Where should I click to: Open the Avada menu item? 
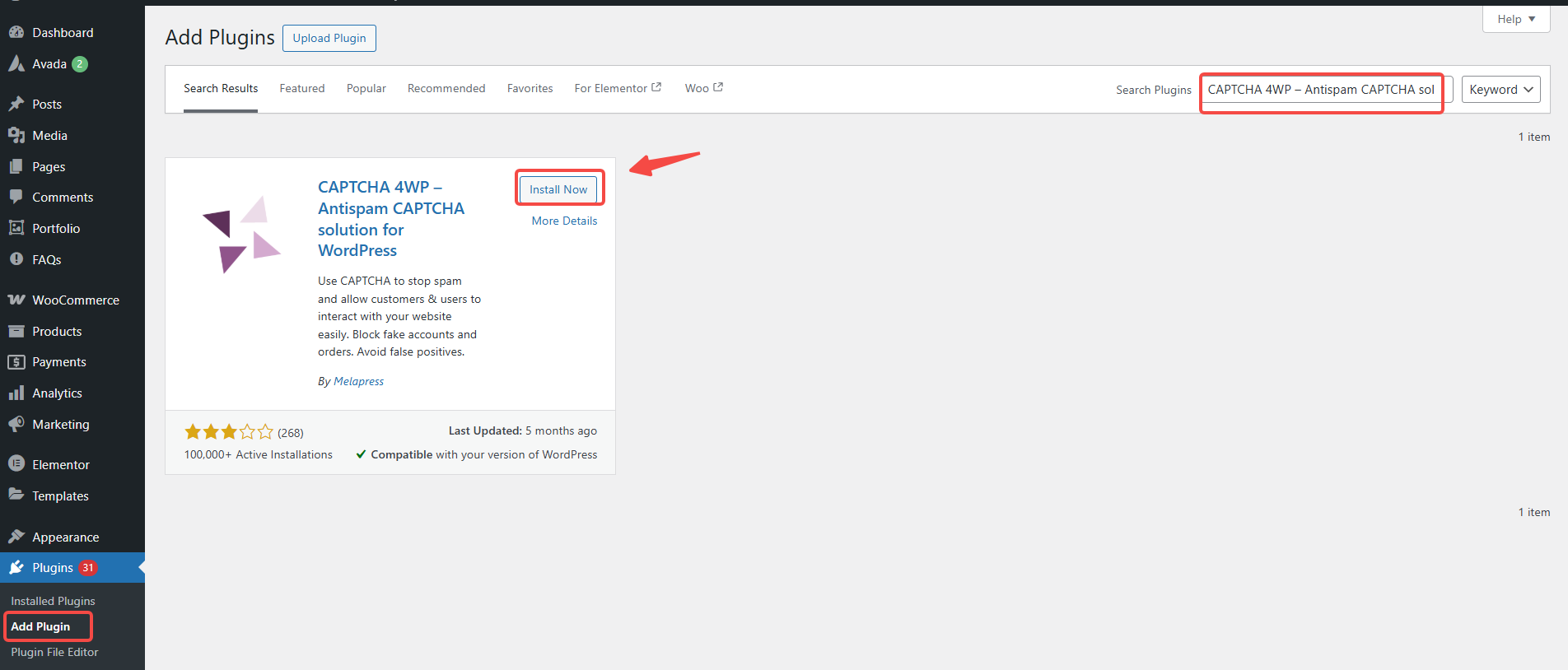(72, 63)
